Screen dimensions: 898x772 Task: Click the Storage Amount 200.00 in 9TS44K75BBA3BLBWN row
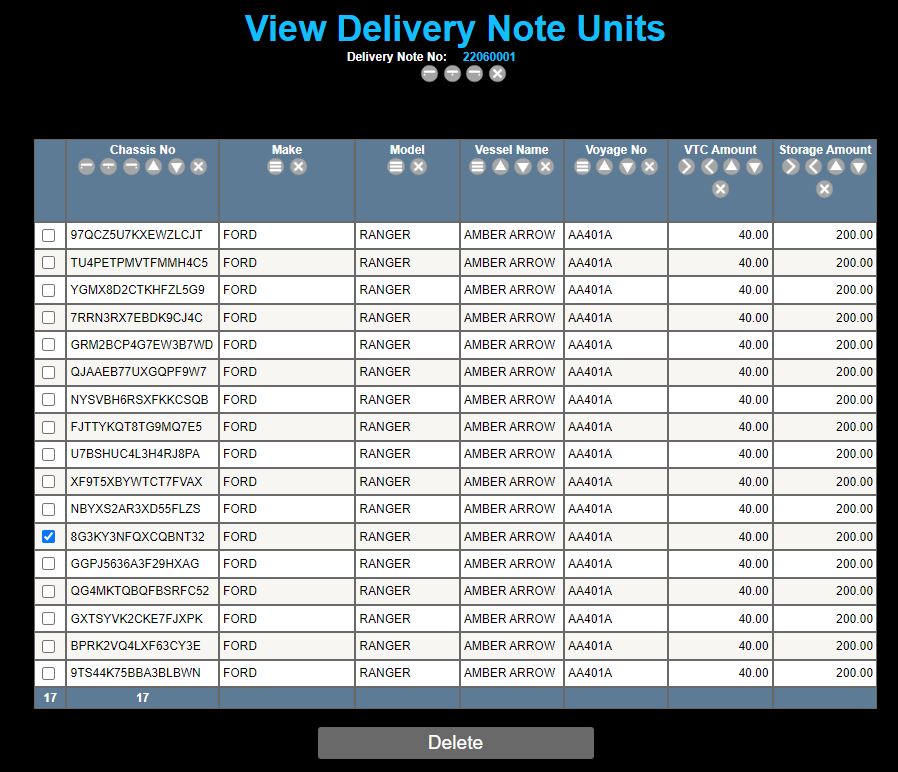click(854, 673)
